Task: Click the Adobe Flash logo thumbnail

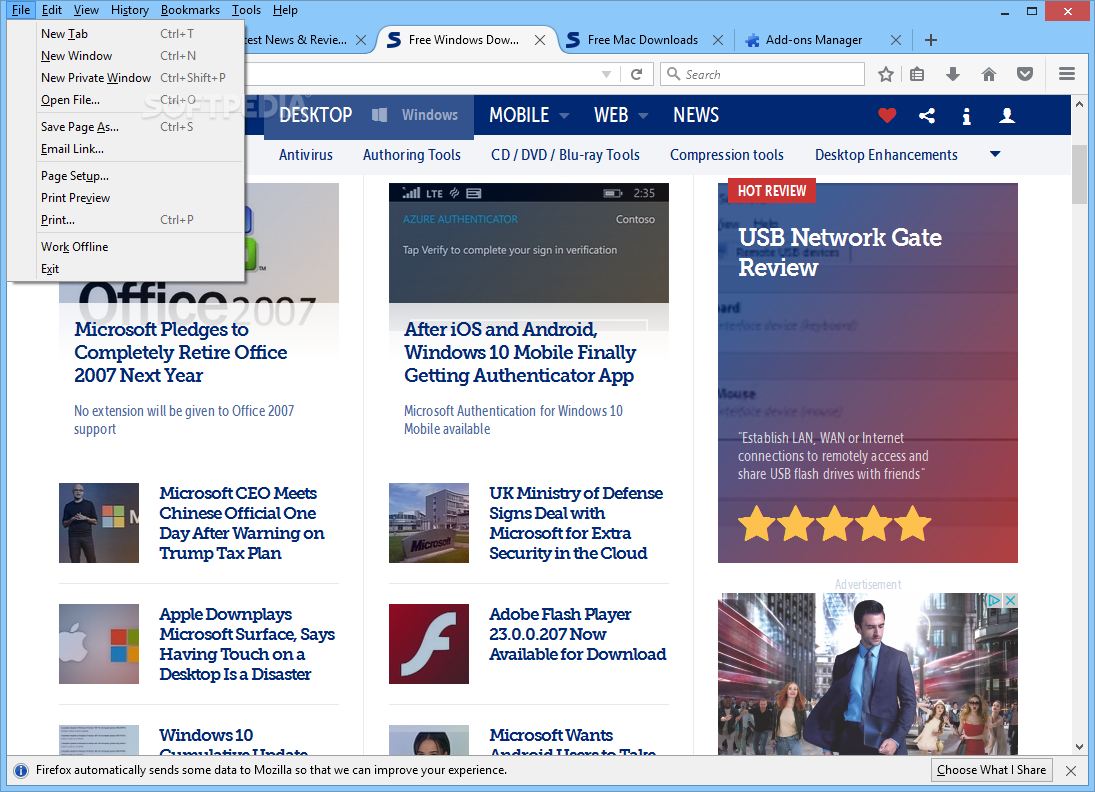Action: coord(429,644)
